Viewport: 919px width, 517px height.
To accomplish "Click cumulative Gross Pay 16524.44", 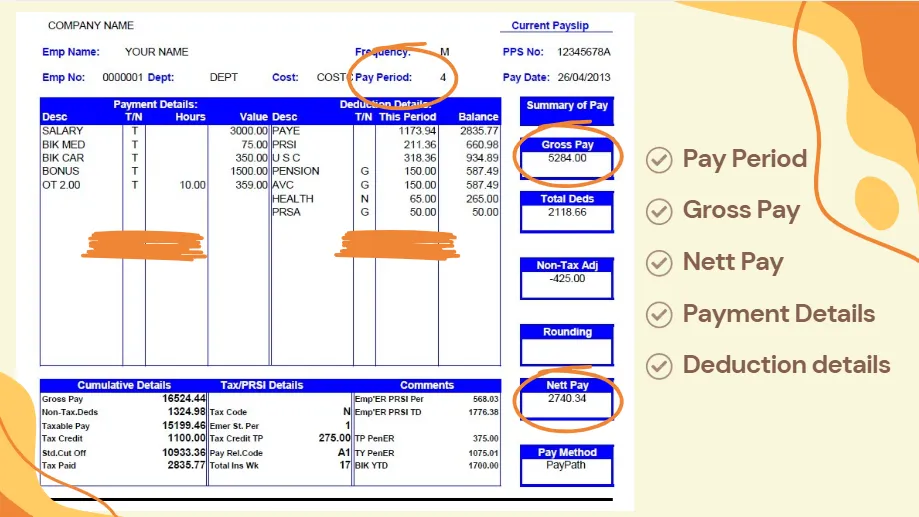I will [x=183, y=399].
